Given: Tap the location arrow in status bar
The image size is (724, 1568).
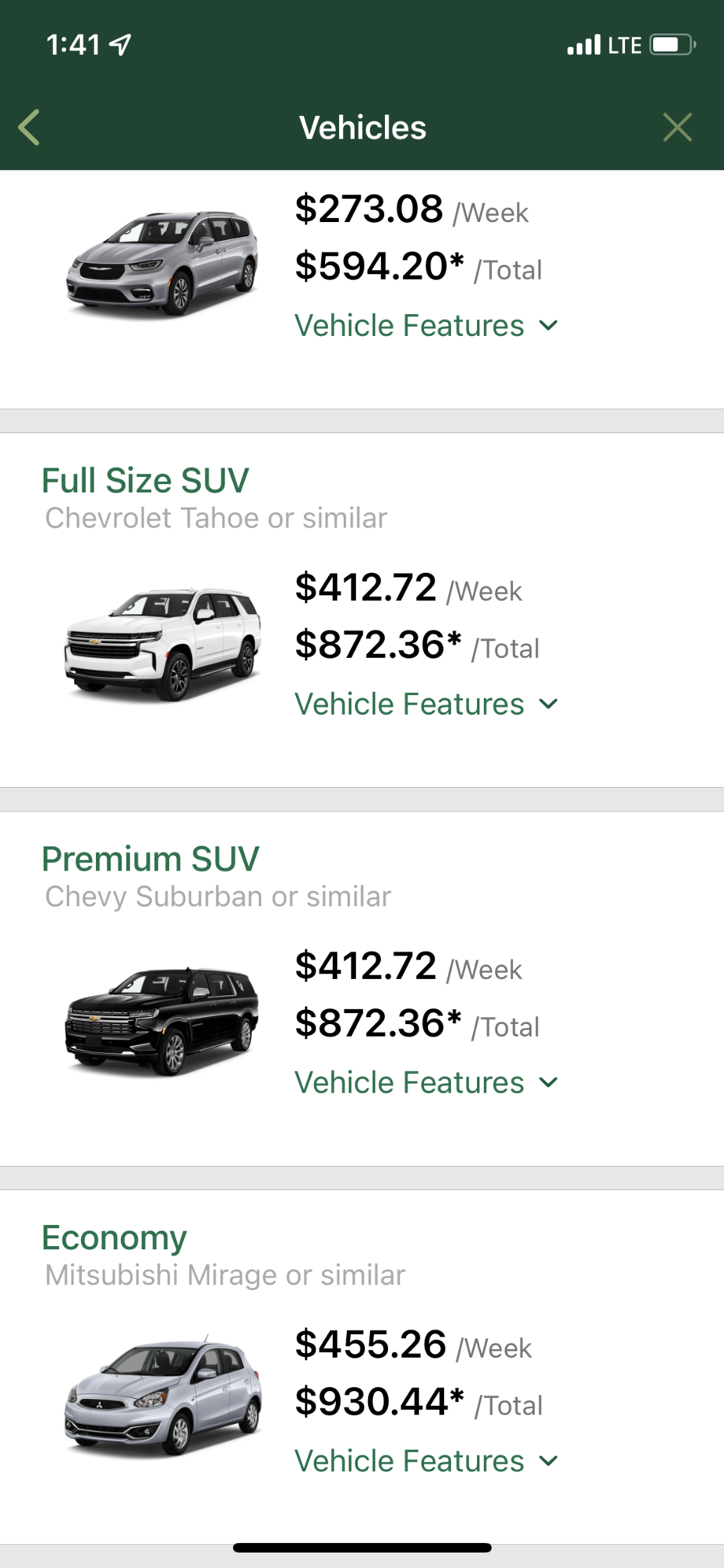Looking at the screenshot, I should point(120,45).
